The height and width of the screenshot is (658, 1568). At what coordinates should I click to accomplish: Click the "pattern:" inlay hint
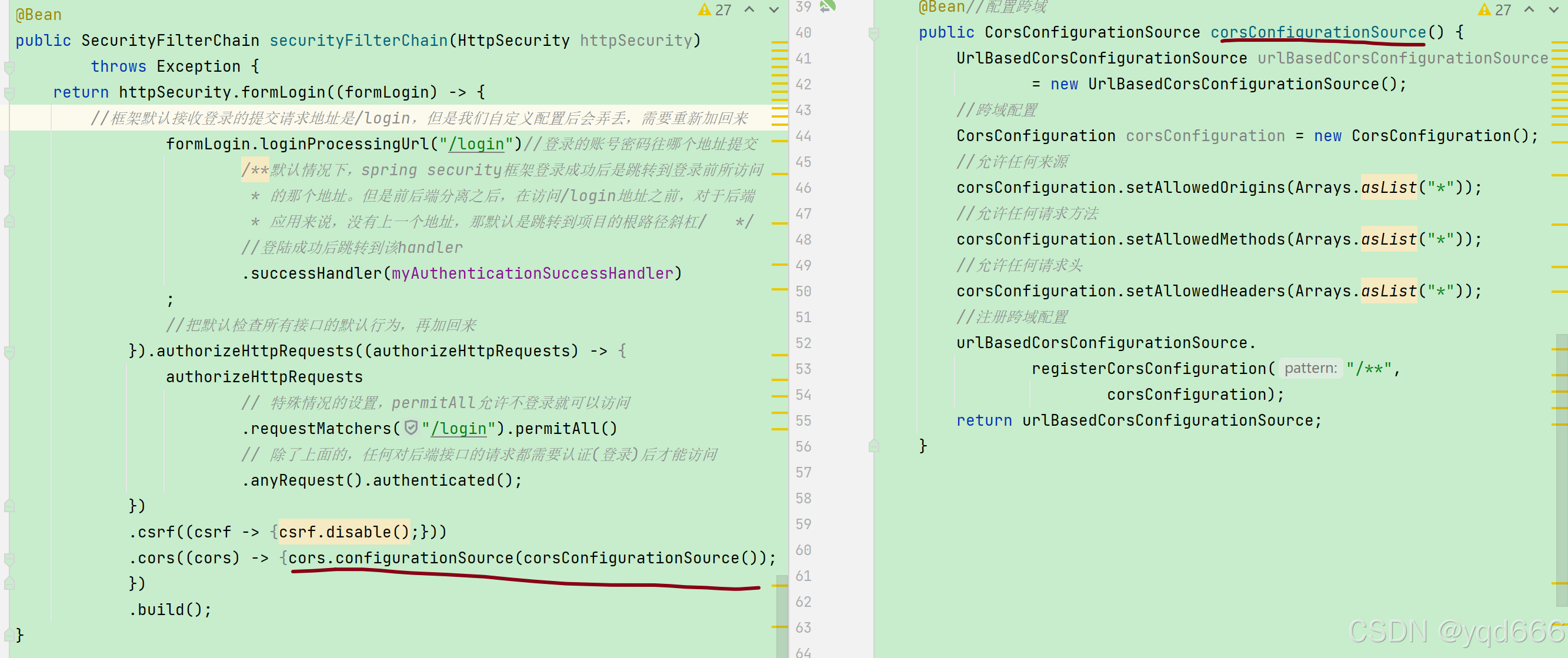pos(1310,368)
